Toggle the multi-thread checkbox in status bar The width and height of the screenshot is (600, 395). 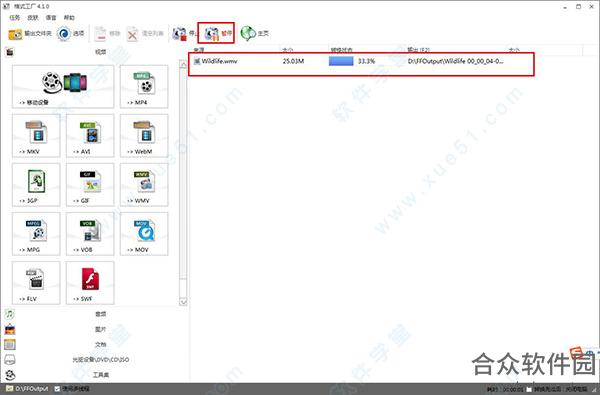(57, 389)
